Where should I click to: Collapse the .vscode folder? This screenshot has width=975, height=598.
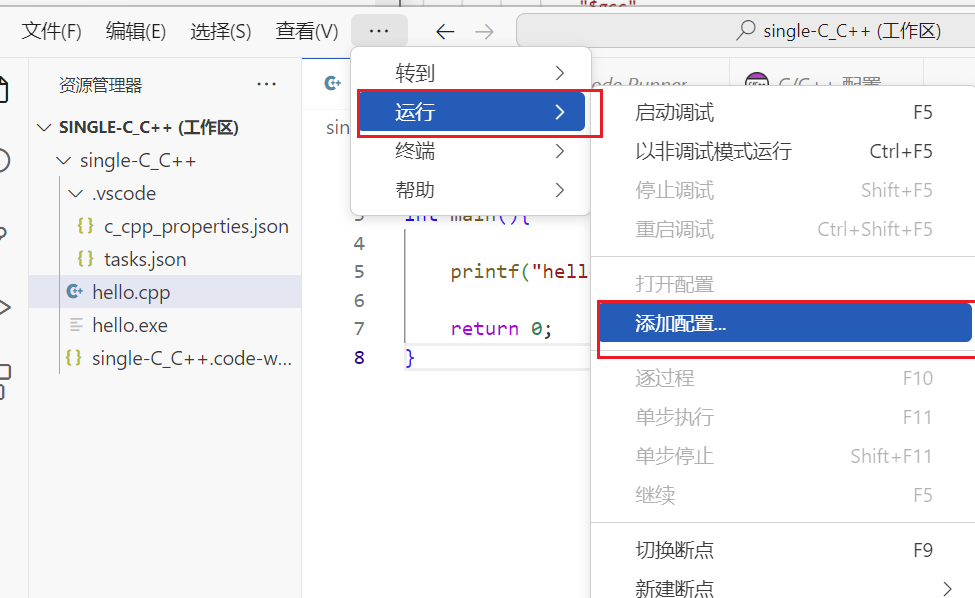click(x=76, y=194)
